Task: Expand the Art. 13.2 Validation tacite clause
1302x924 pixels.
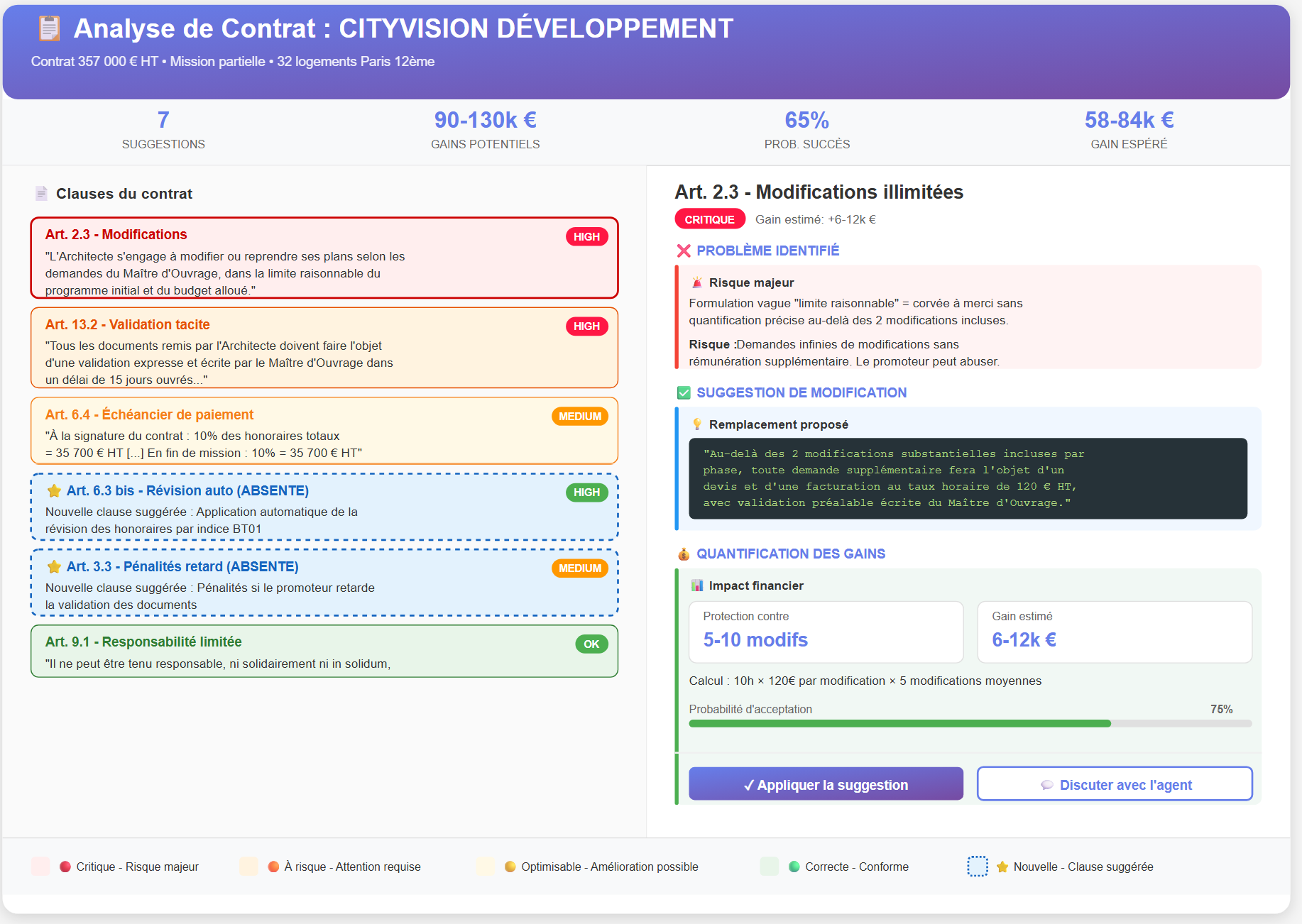Action: 324,348
